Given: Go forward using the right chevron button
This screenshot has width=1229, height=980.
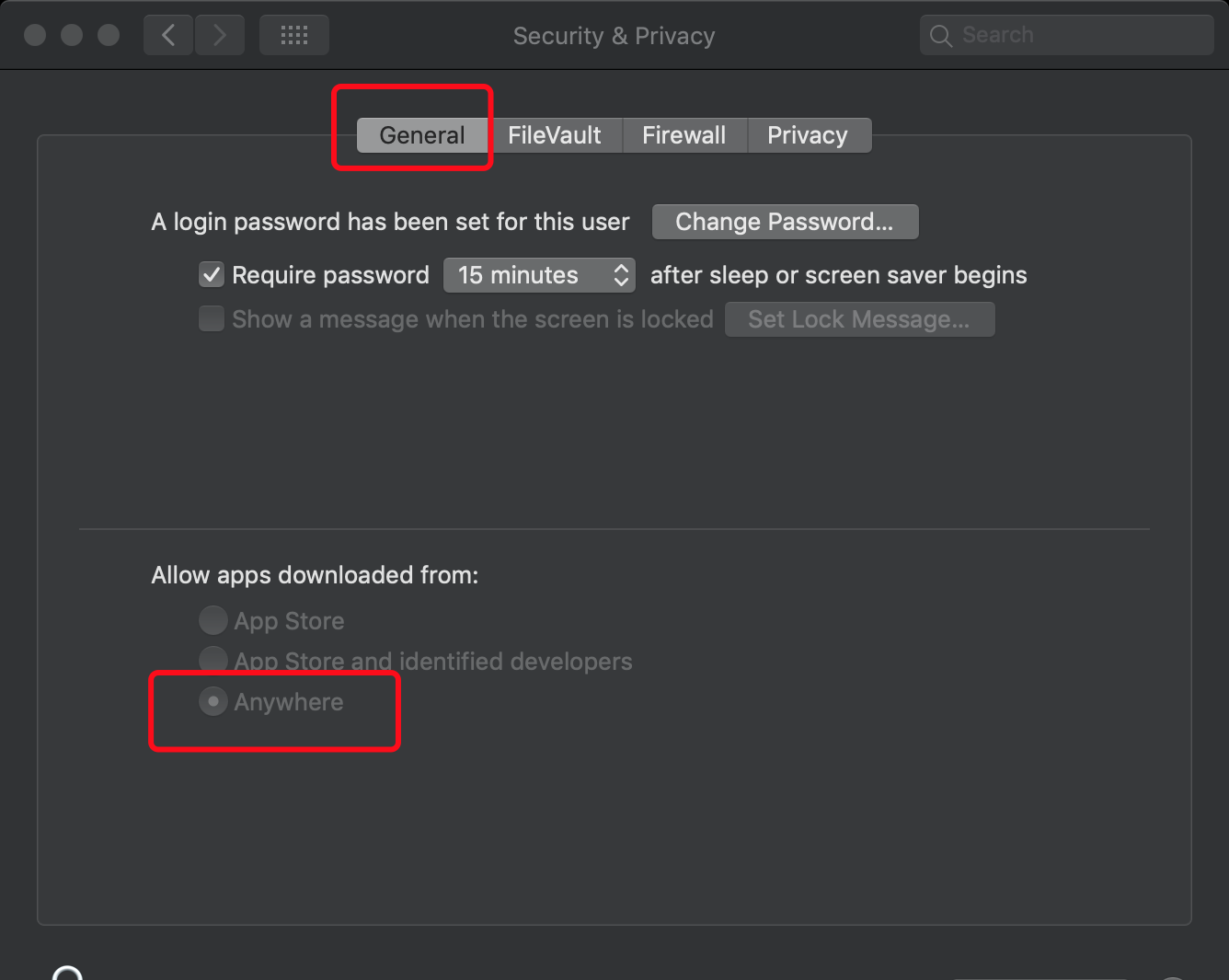Looking at the screenshot, I should 220,36.
